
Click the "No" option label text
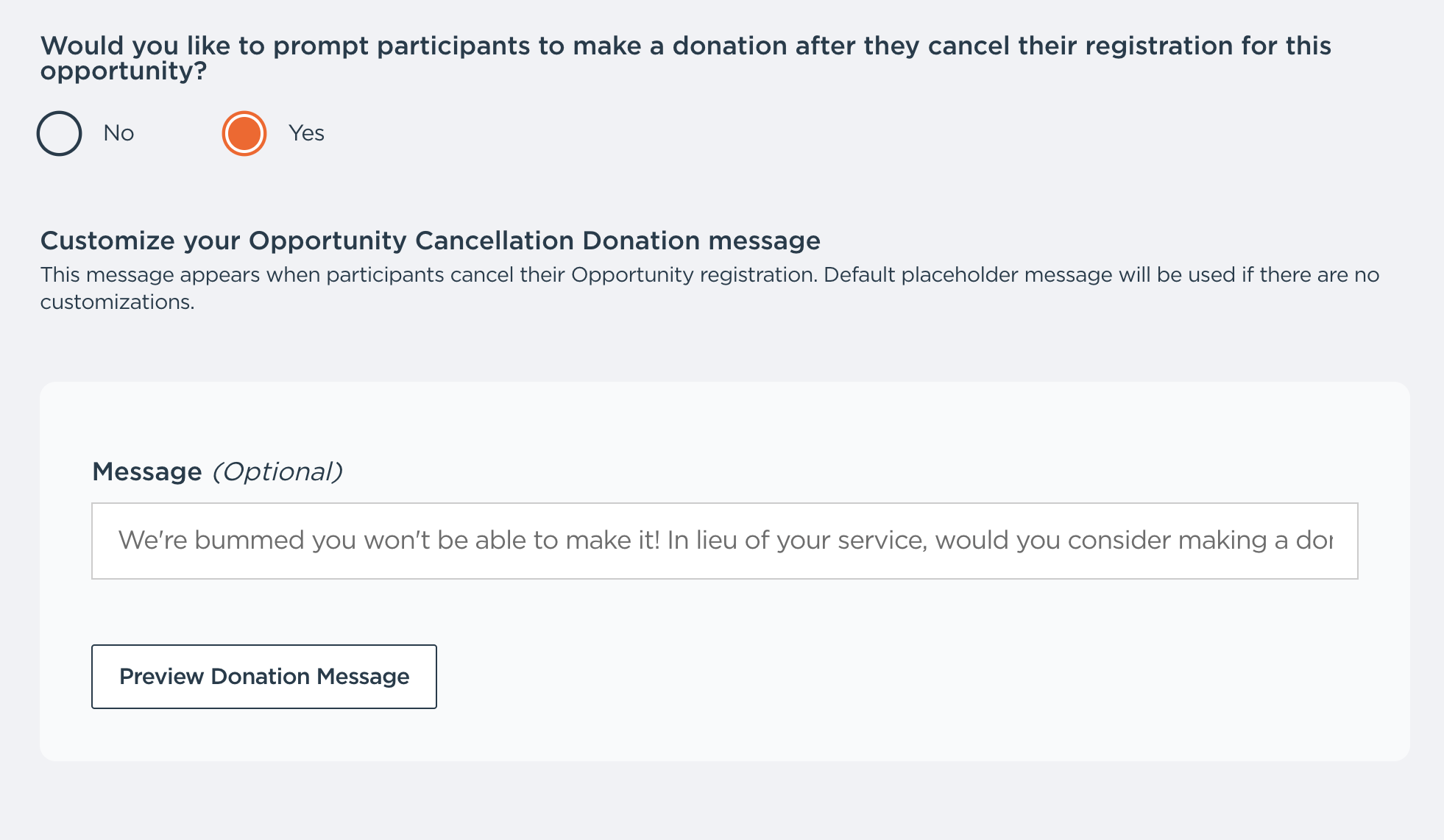pos(118,133)
